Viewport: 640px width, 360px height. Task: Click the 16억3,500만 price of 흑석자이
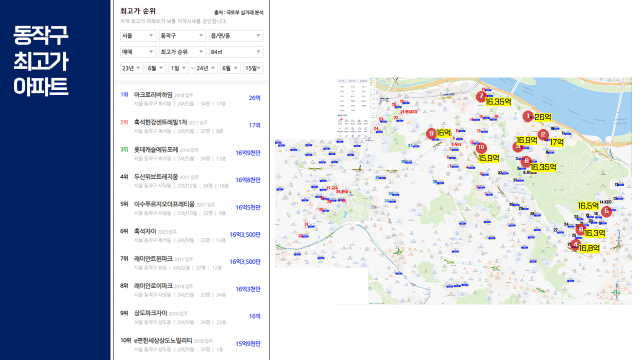[x=245, y=235]
